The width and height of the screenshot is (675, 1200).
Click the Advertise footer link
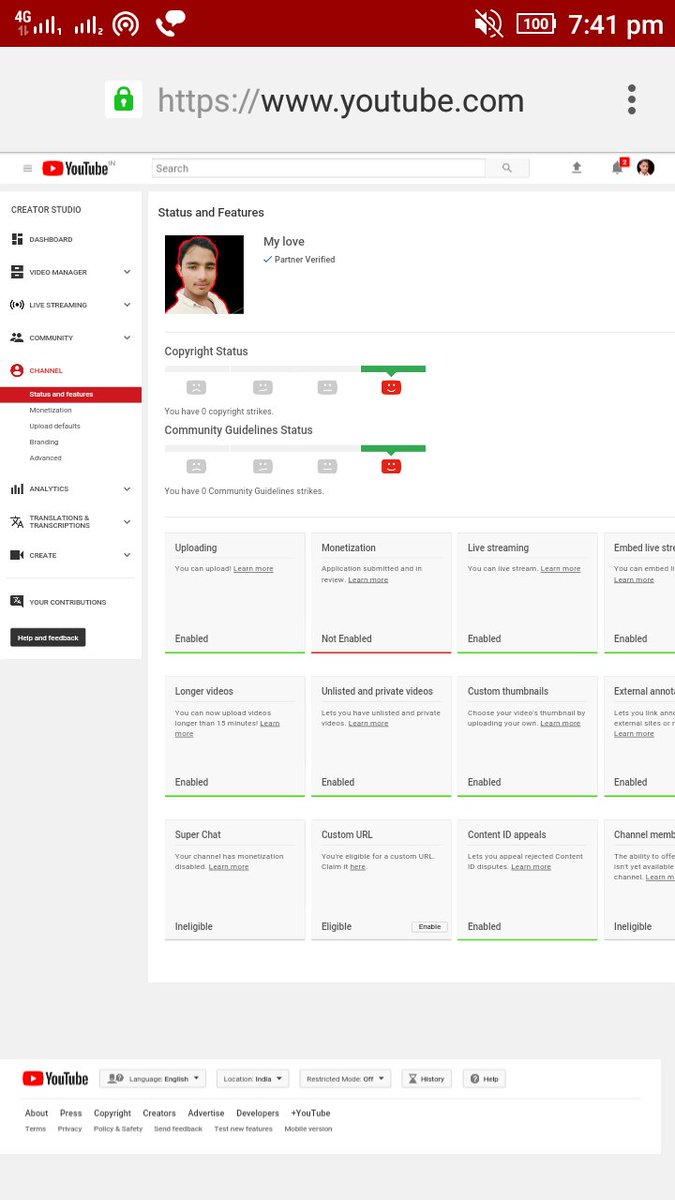(206, 1113)
